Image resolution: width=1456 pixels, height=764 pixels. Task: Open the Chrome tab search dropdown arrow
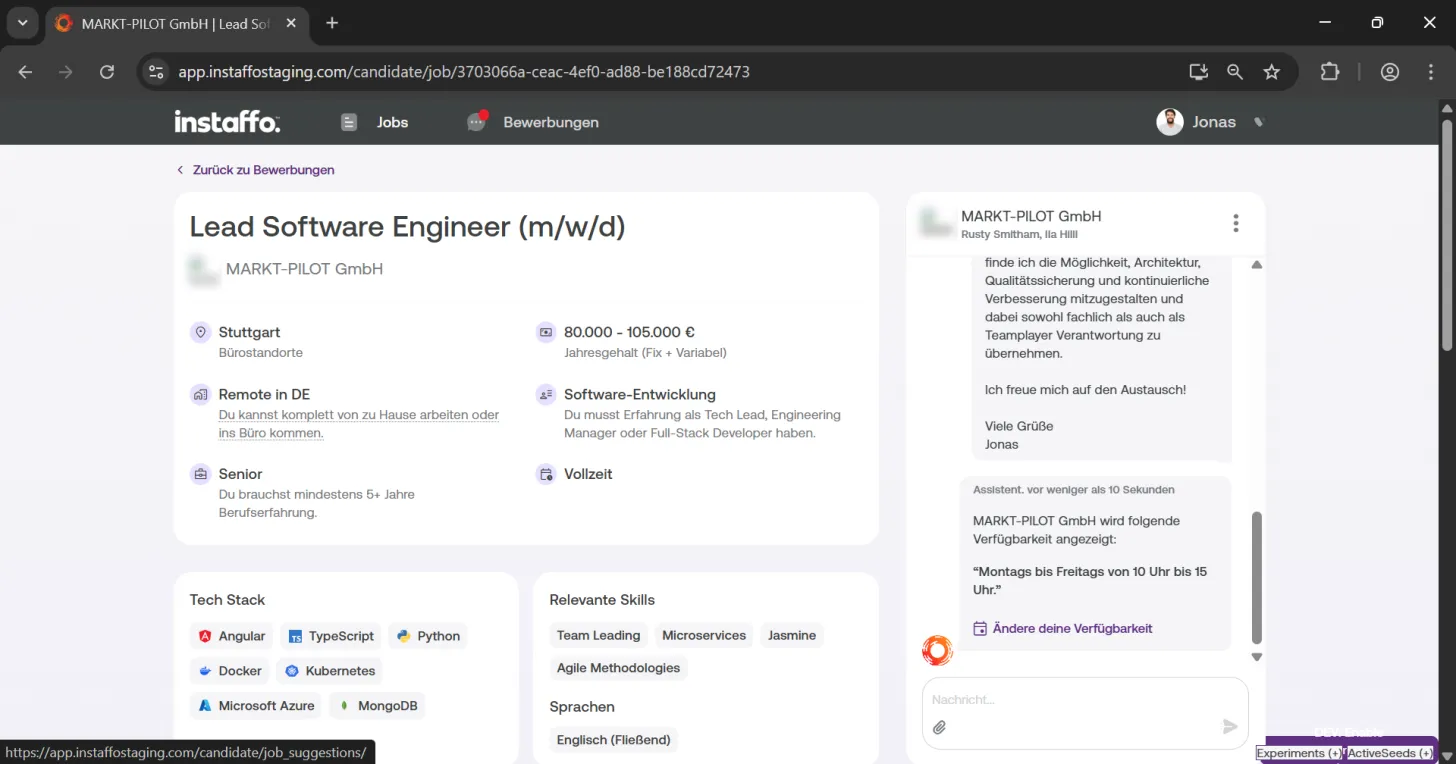tap(22, 23)
